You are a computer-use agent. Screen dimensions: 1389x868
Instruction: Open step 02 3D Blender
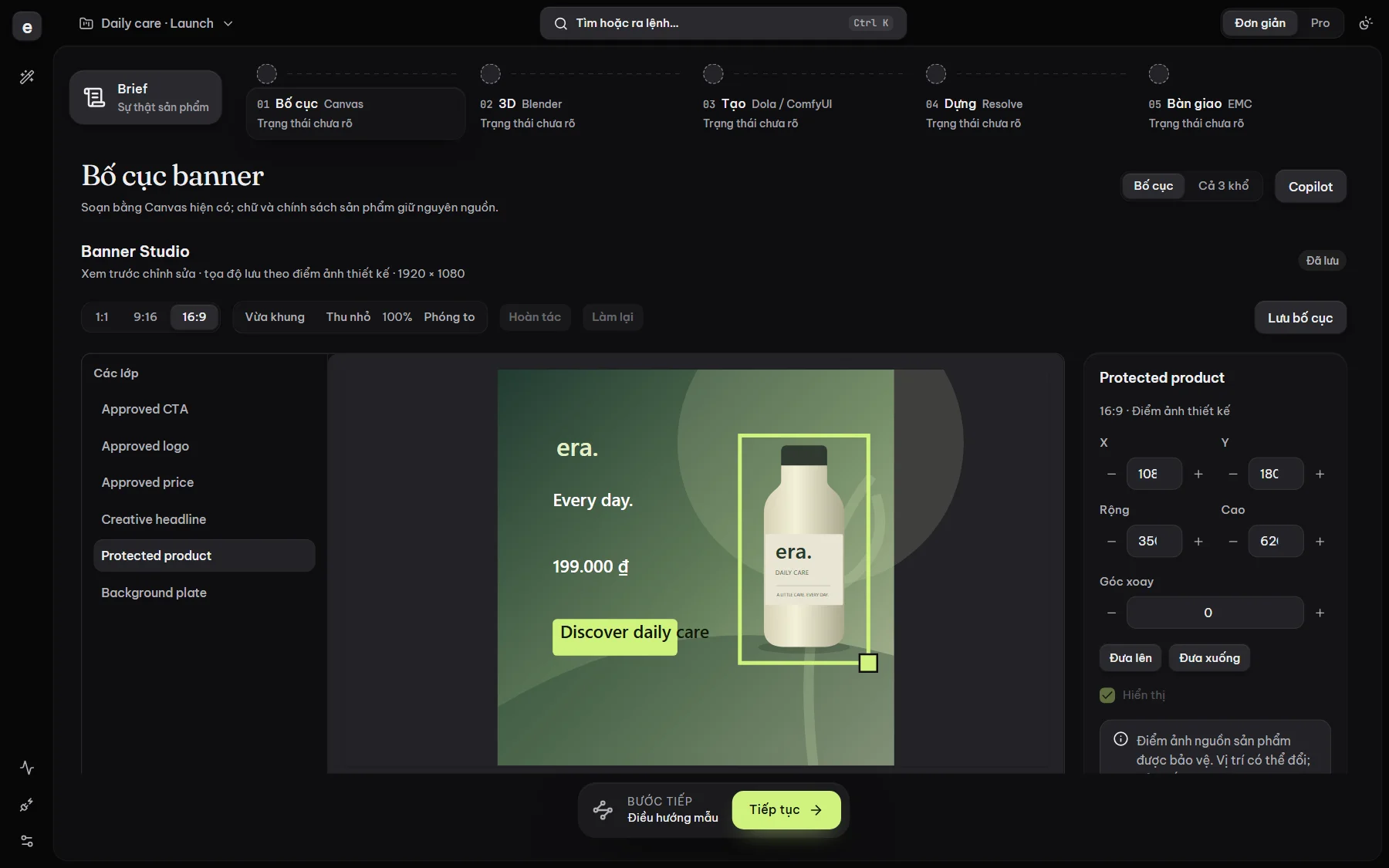[x=579, y=113]
